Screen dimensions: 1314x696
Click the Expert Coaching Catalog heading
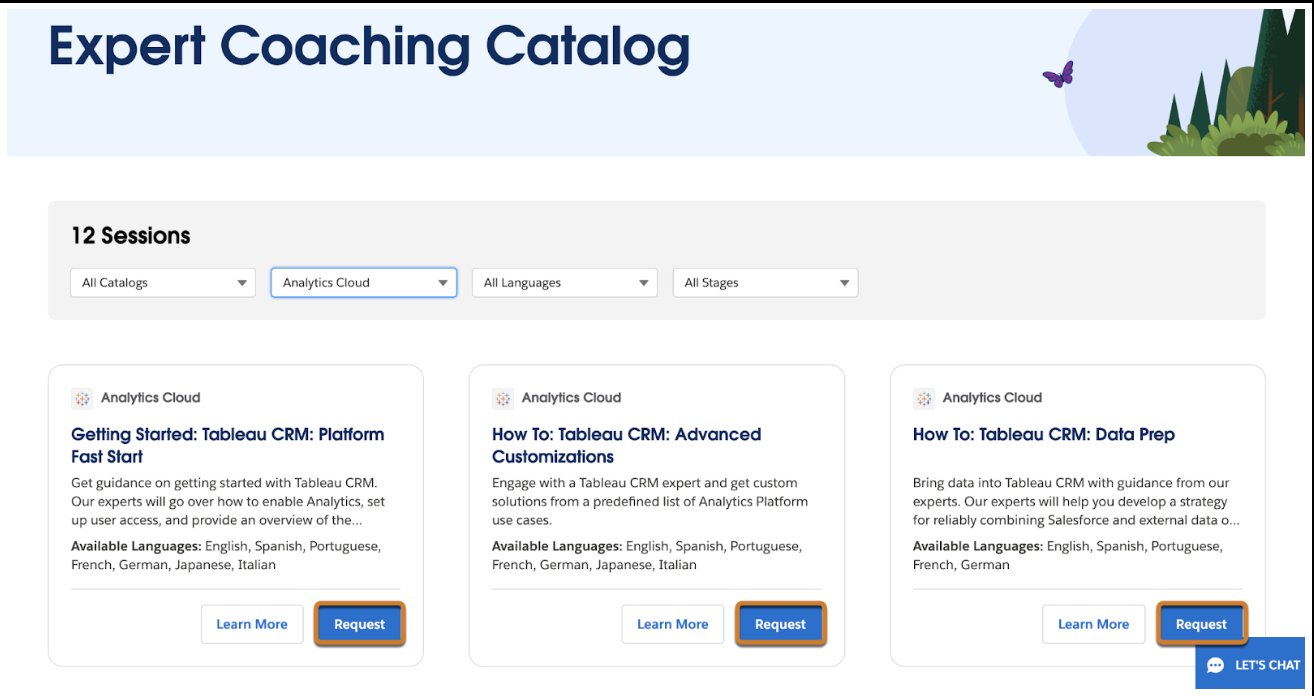pos(369,48)
